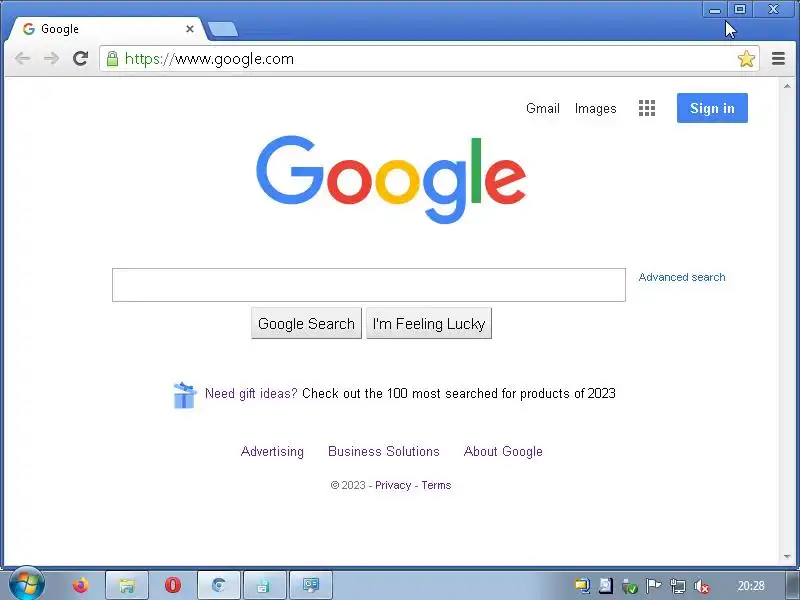Open the floppy disk app in taskbar

(265, 585)
